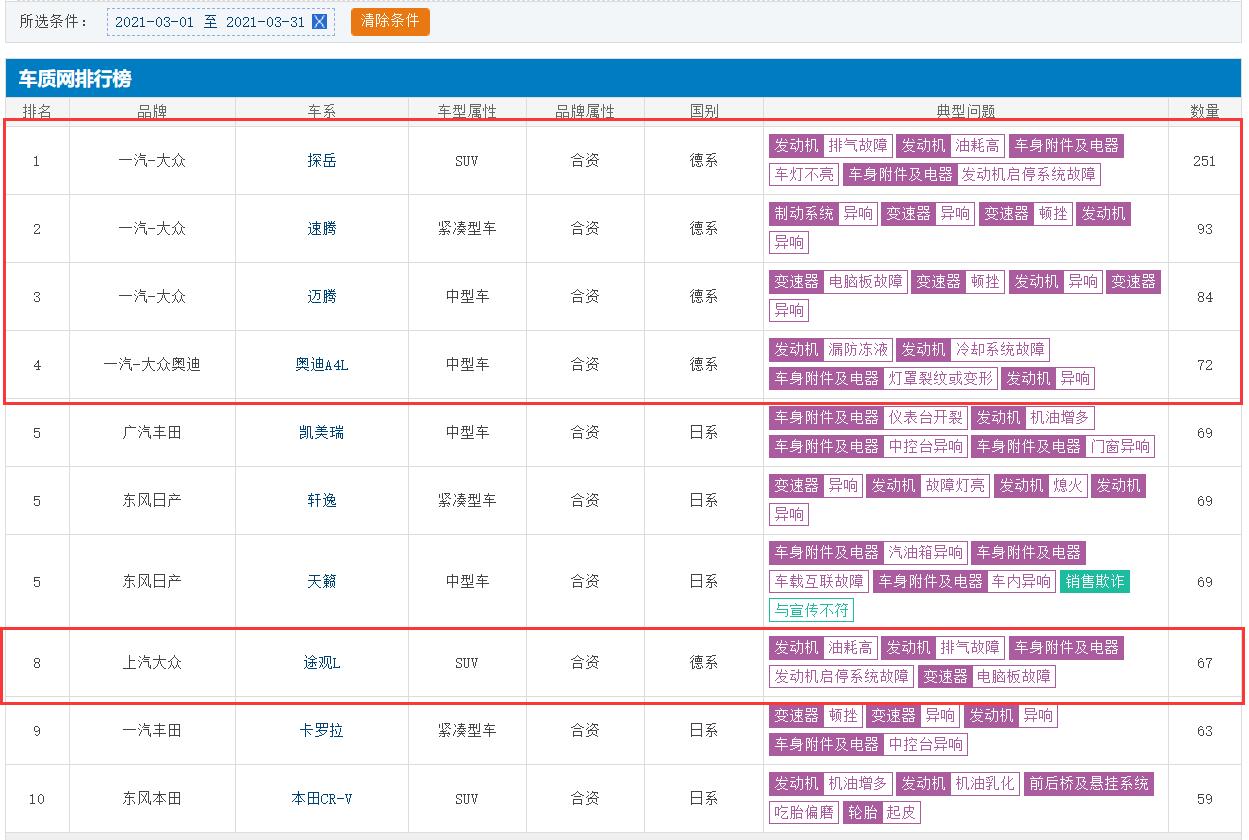This screenshot has height=840, width=1249.
Task: Click the 车质网排行榜 table title
Action: click(75, 79)
